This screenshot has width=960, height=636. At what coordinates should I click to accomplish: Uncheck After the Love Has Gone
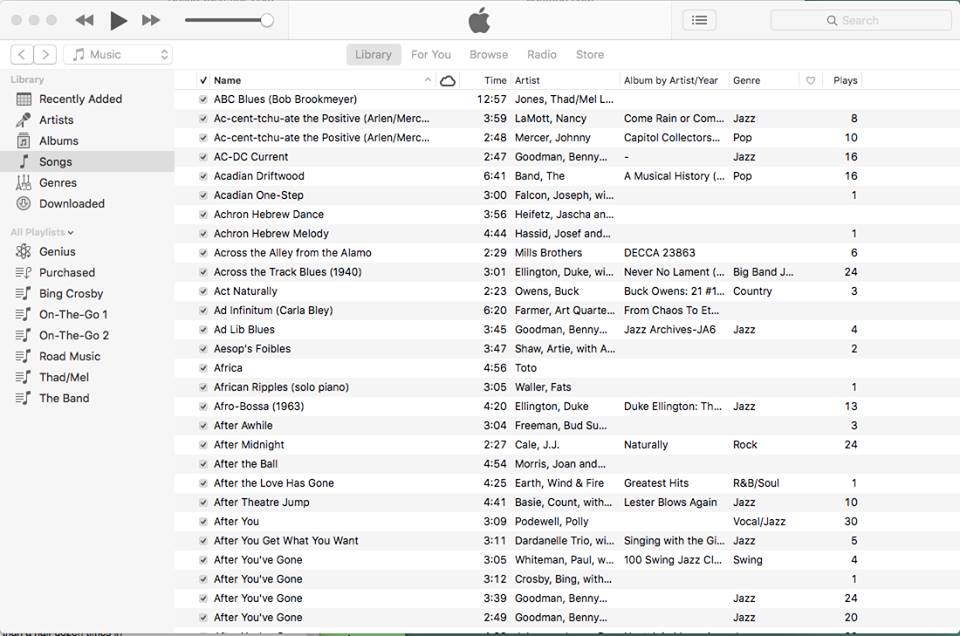point(203,483)
